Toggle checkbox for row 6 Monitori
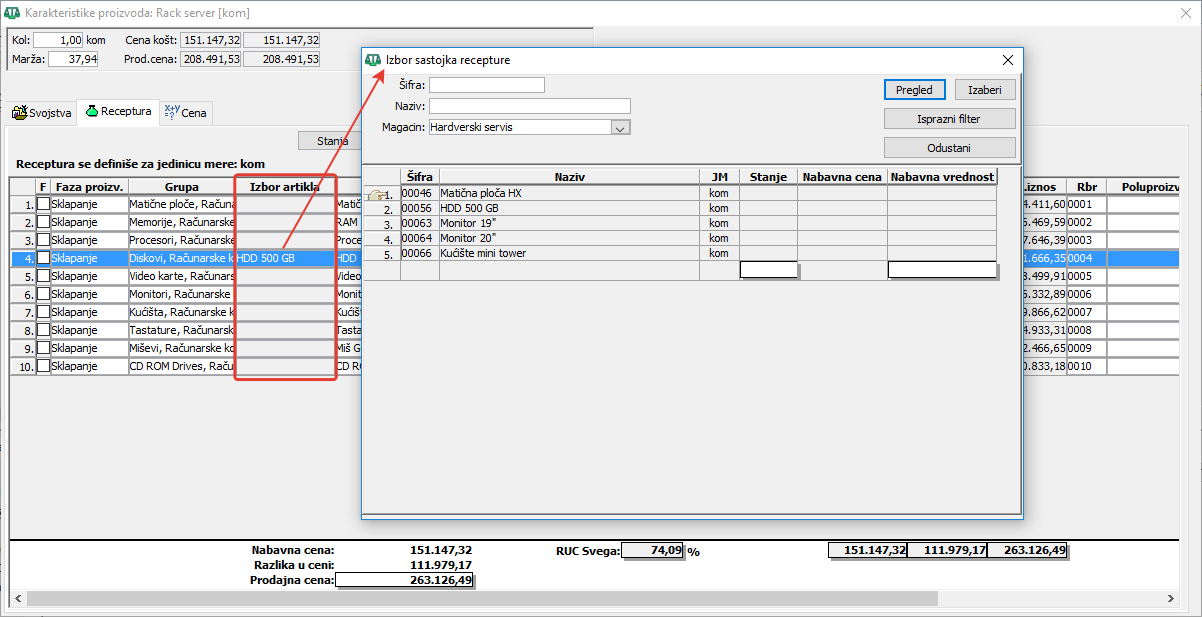 pos(43,294)
